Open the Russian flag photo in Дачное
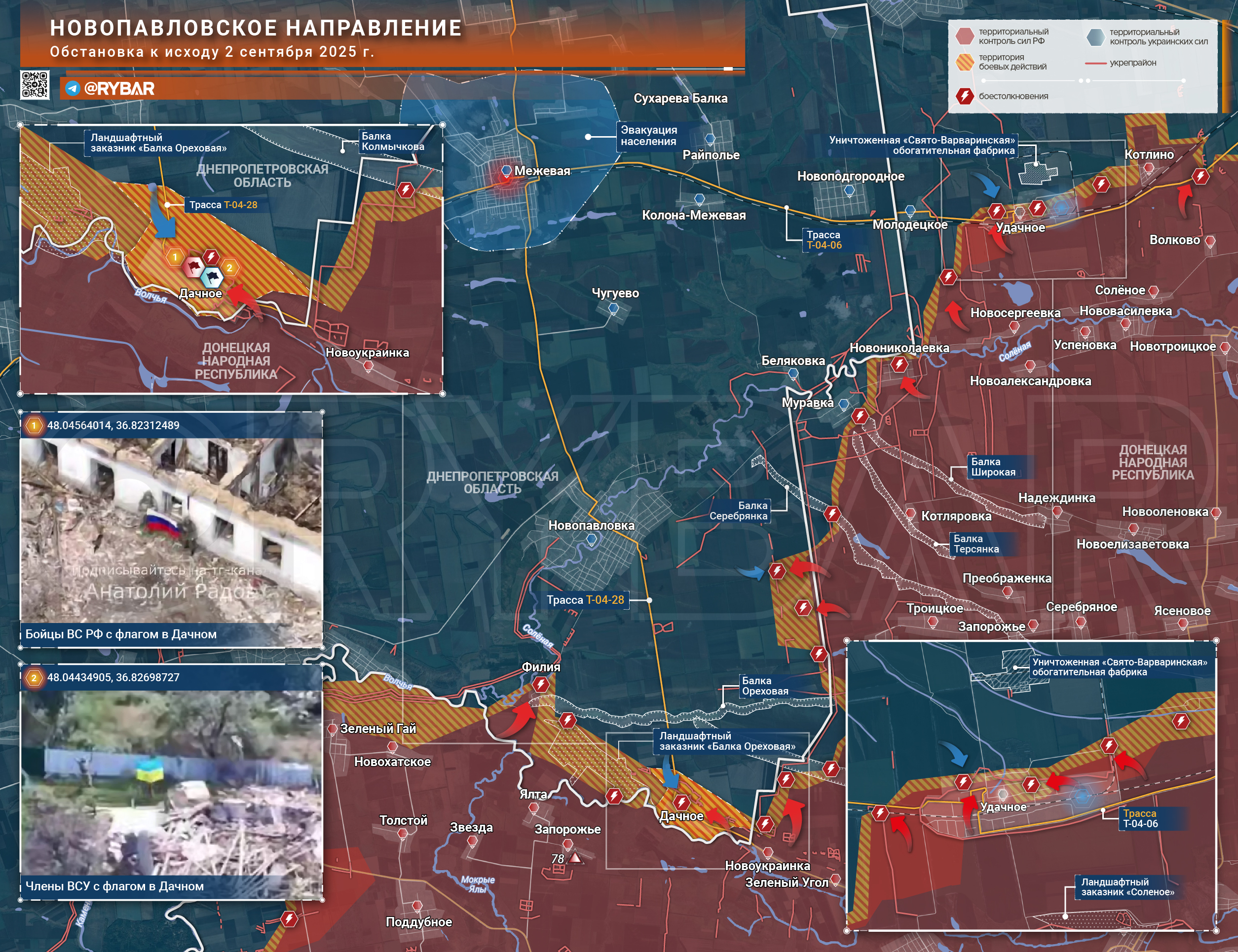This screenshot has width=1238, height=952. 171,530
